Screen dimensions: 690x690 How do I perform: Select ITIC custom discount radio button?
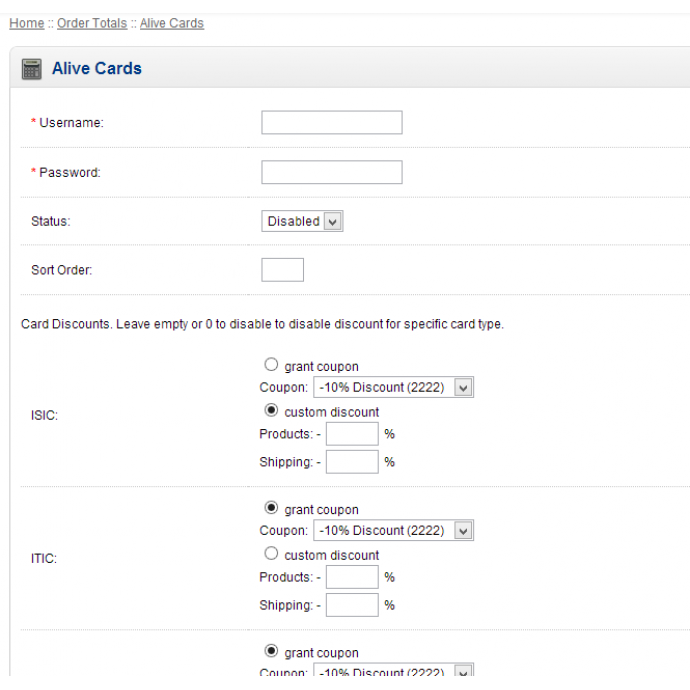[x=271, y=553]
